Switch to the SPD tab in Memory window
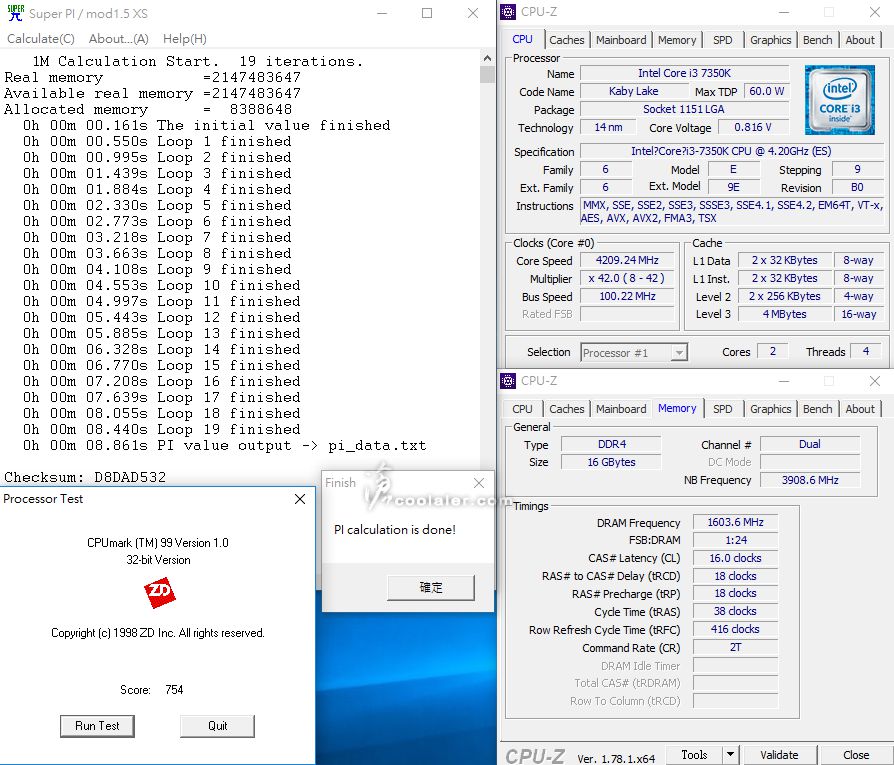This screenshot has width=894, height=765. (722, 409)
